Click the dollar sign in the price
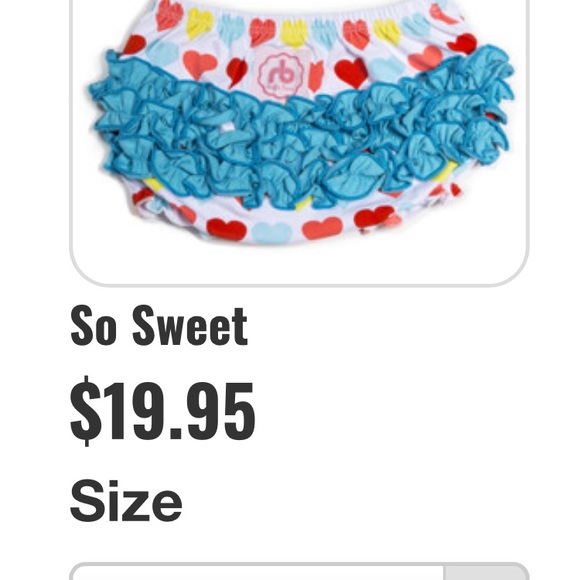The width and height of the screenshot is (580, 580). coord(85,411)
